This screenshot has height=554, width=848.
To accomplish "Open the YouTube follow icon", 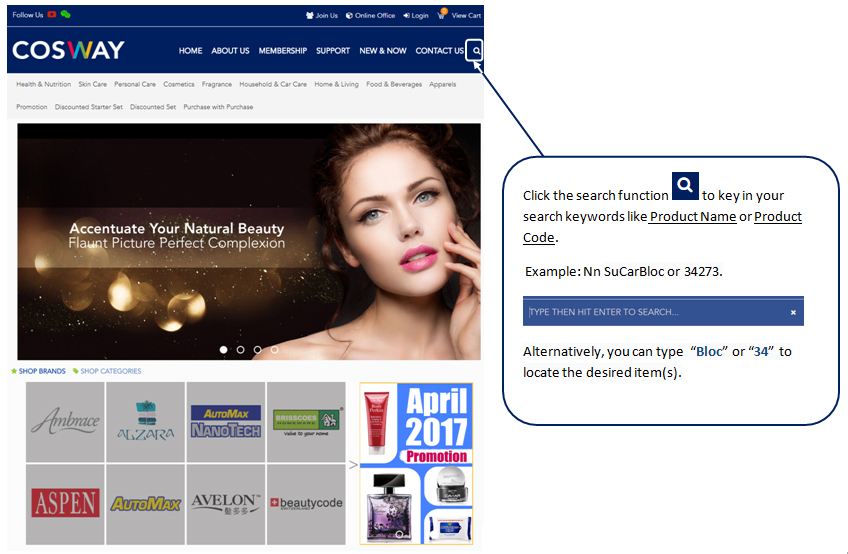I will (x=52, y=15).
